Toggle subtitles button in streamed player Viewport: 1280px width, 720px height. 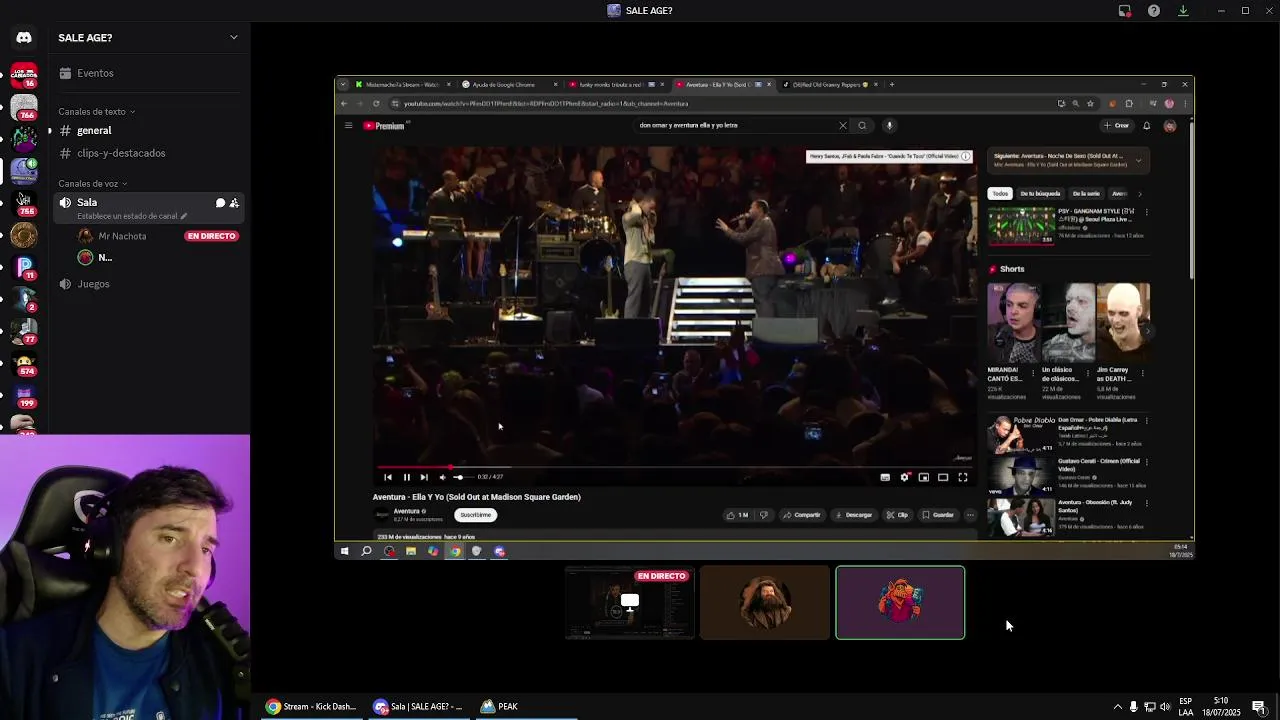(885, 477)
